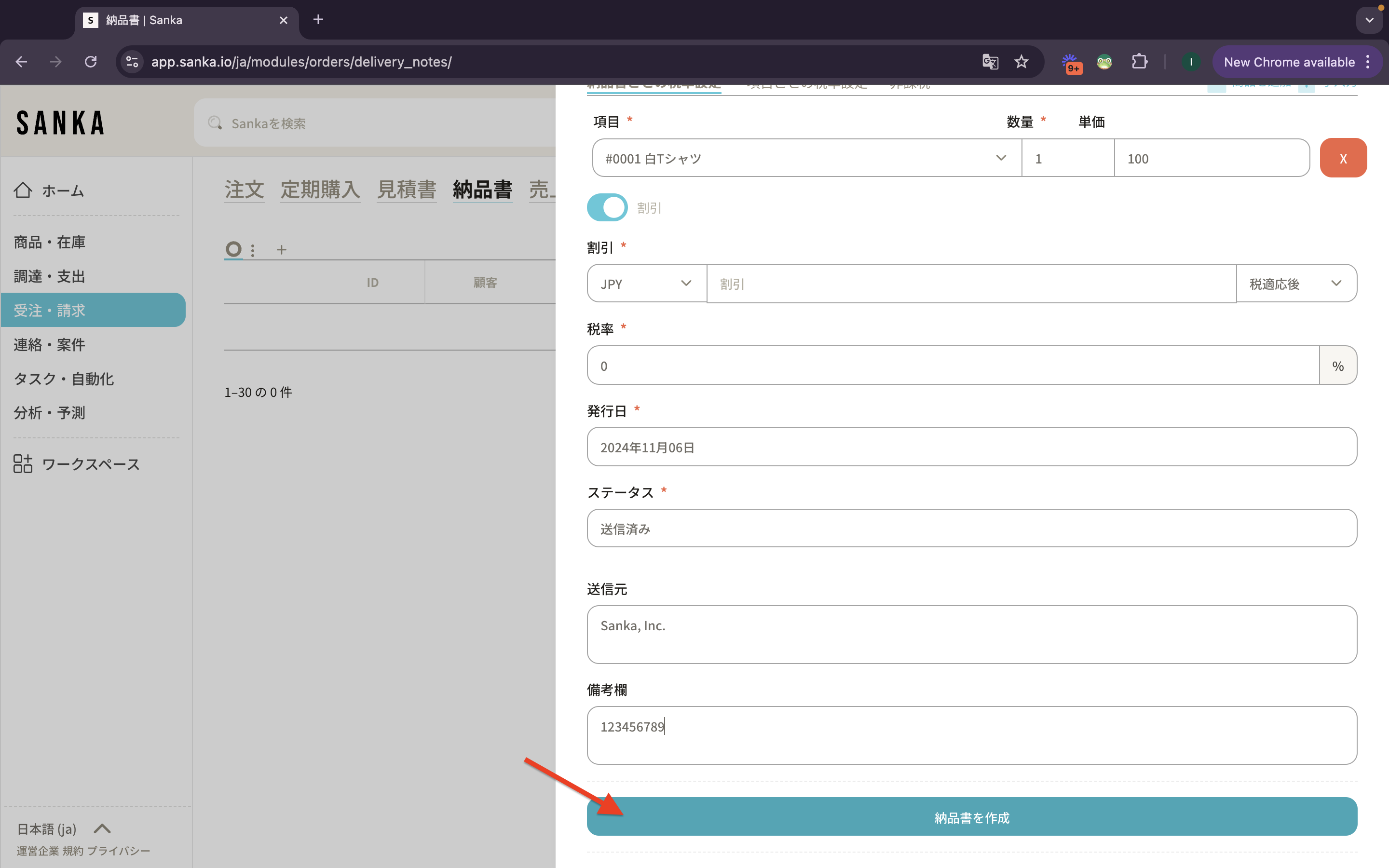The image size is (1389, 868).
Task: Open the 税適応後 dropdown
Action: click(1296, 284)
